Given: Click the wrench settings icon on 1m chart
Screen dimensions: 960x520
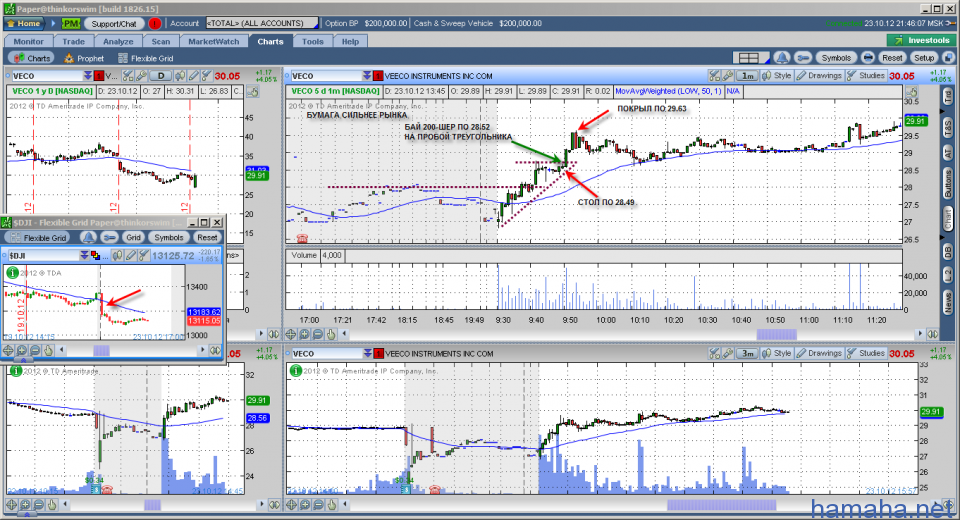Looking at the screenshot, I should coord(727,76).
